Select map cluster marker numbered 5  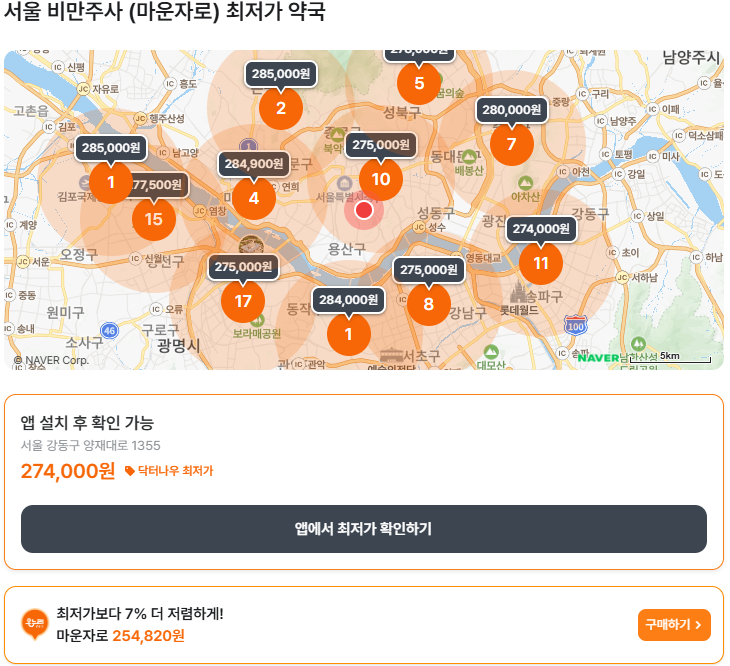click(419, 83)
